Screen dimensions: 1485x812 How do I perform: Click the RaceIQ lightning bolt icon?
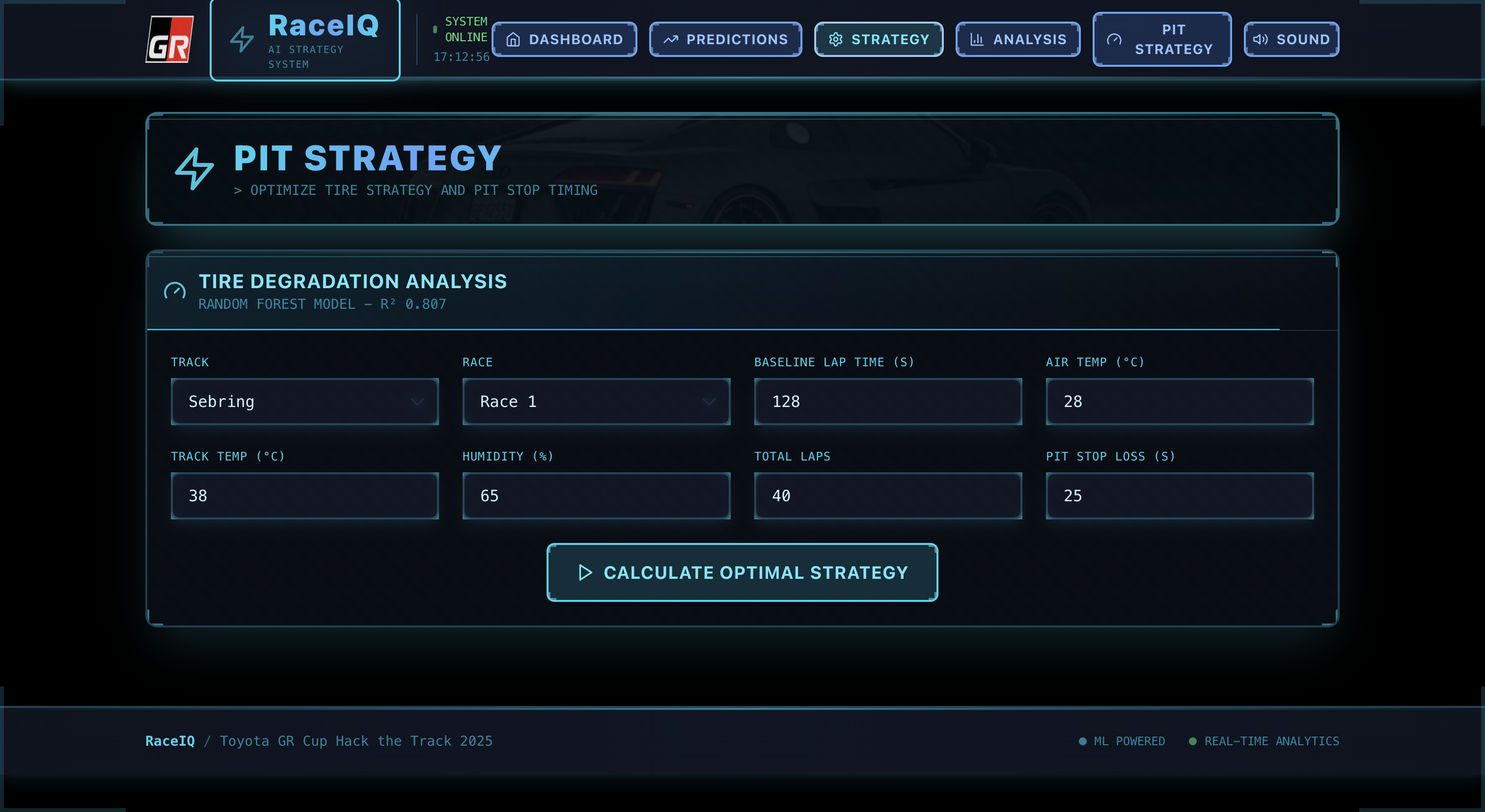point(242,39)
